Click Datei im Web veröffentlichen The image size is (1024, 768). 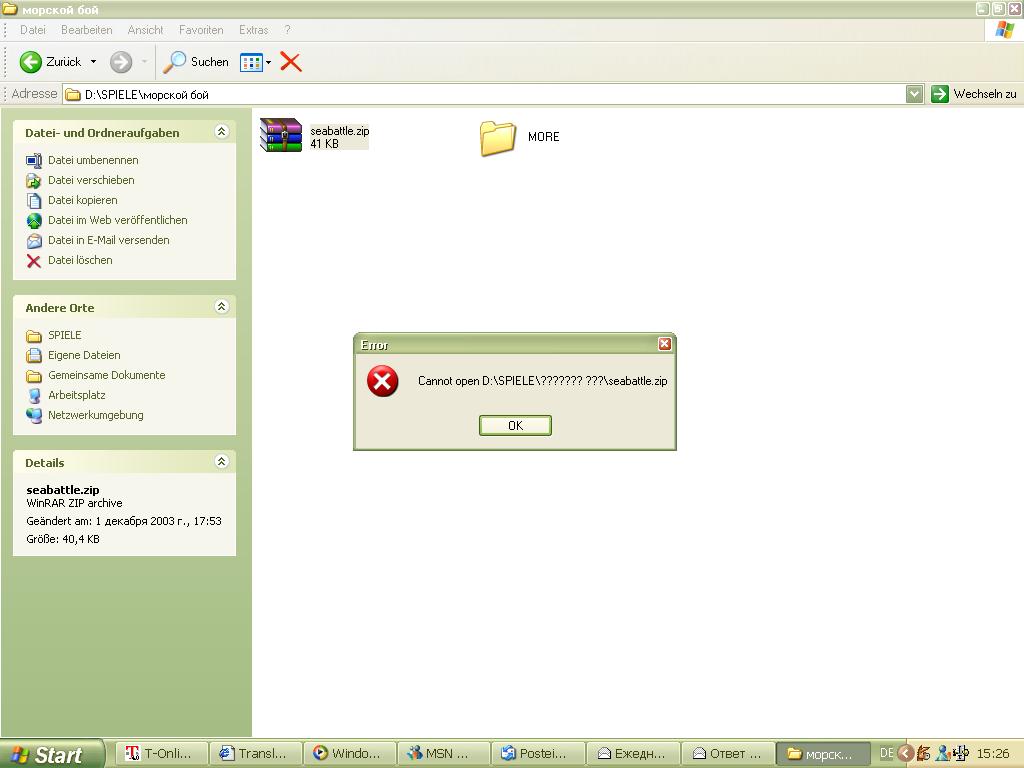118,220
